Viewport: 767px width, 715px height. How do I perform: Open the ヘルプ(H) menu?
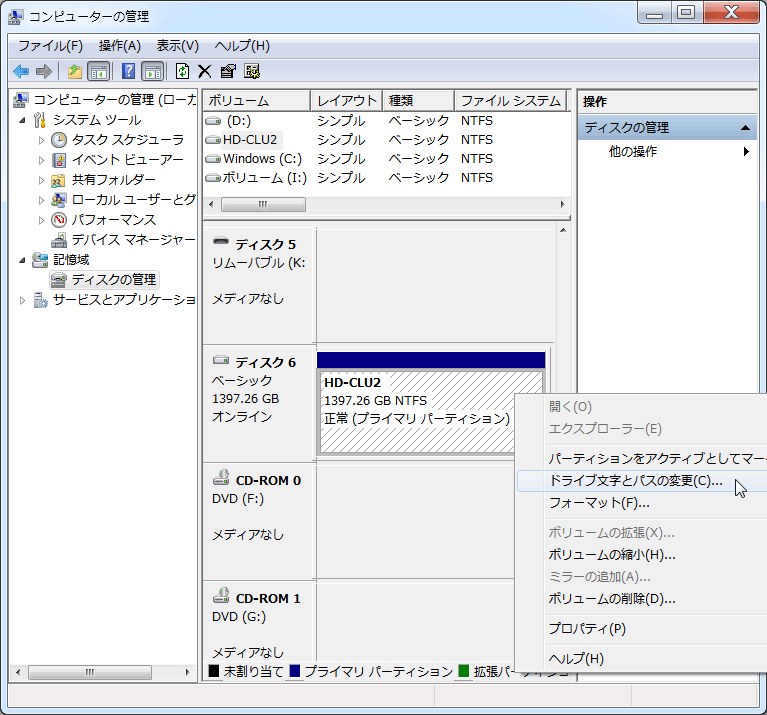click(x=242, y=46)
